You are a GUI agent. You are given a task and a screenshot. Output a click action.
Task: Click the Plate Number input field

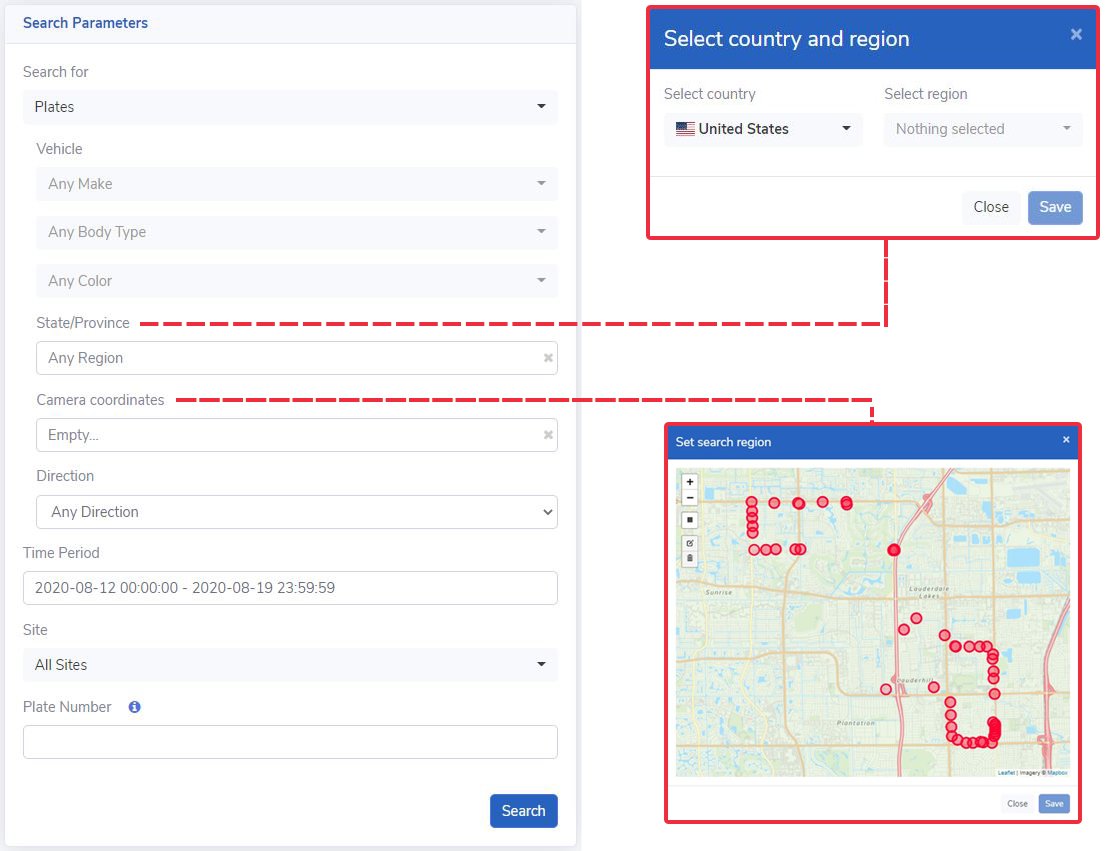pos(290,742)
